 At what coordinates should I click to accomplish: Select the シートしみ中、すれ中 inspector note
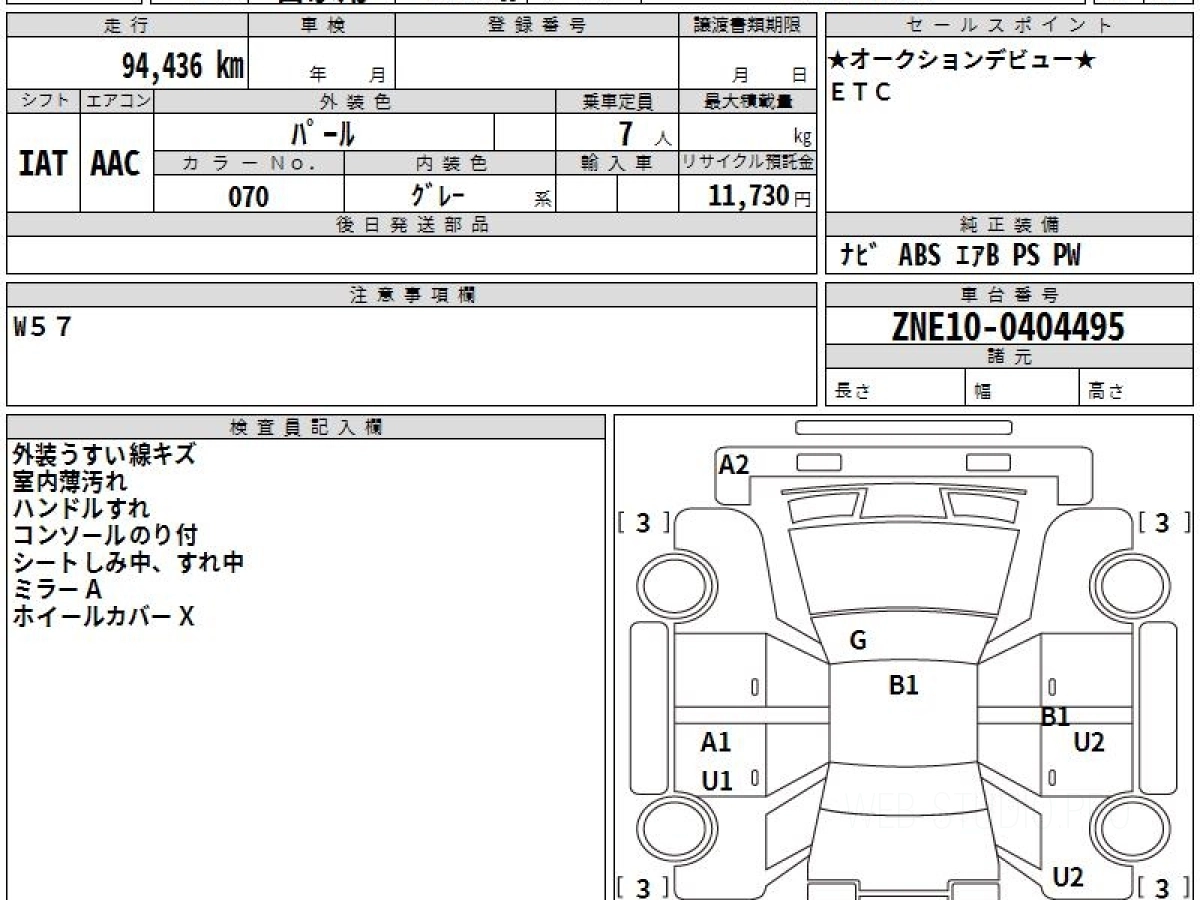coord(128,562)
